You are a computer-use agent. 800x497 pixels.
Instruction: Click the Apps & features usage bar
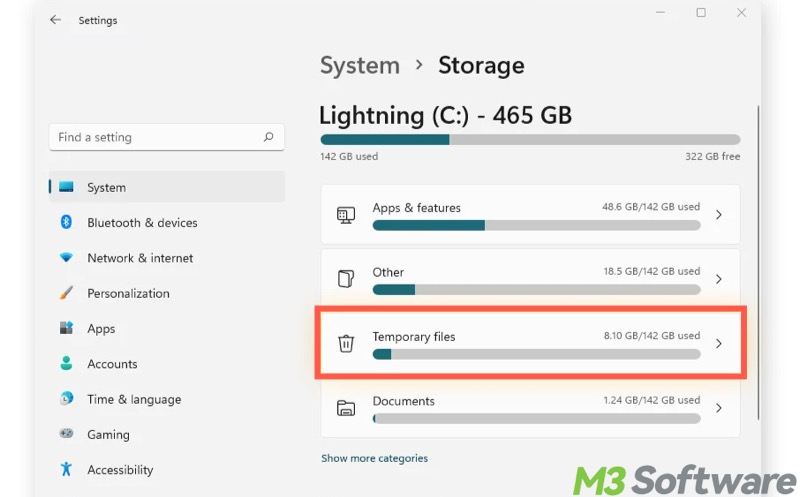click(x=536, y=225)
